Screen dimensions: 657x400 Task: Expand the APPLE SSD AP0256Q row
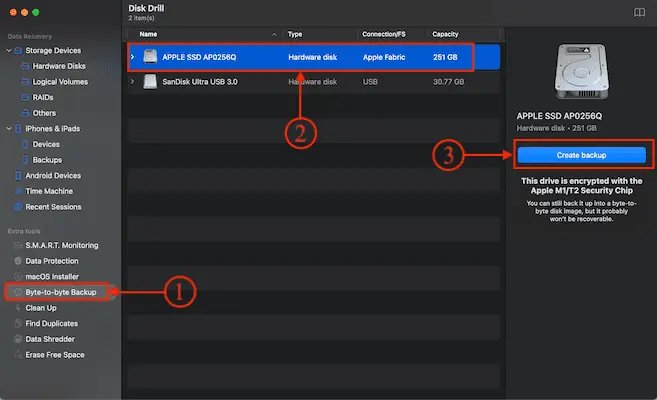point(133,57)
